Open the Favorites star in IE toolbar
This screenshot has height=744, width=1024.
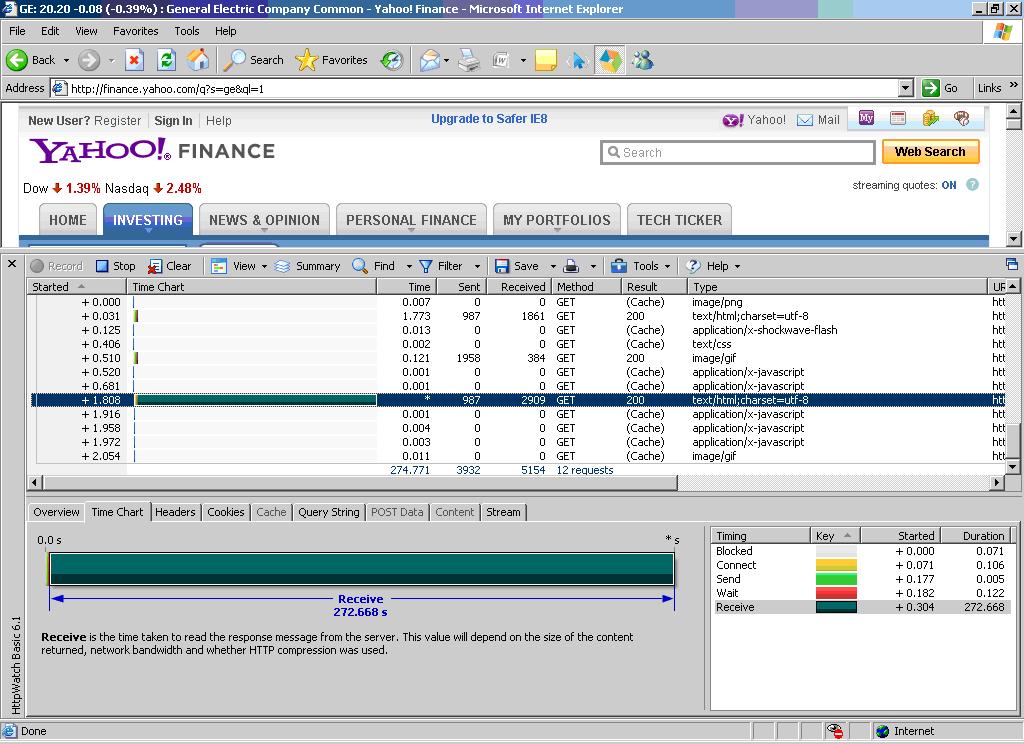332,60
